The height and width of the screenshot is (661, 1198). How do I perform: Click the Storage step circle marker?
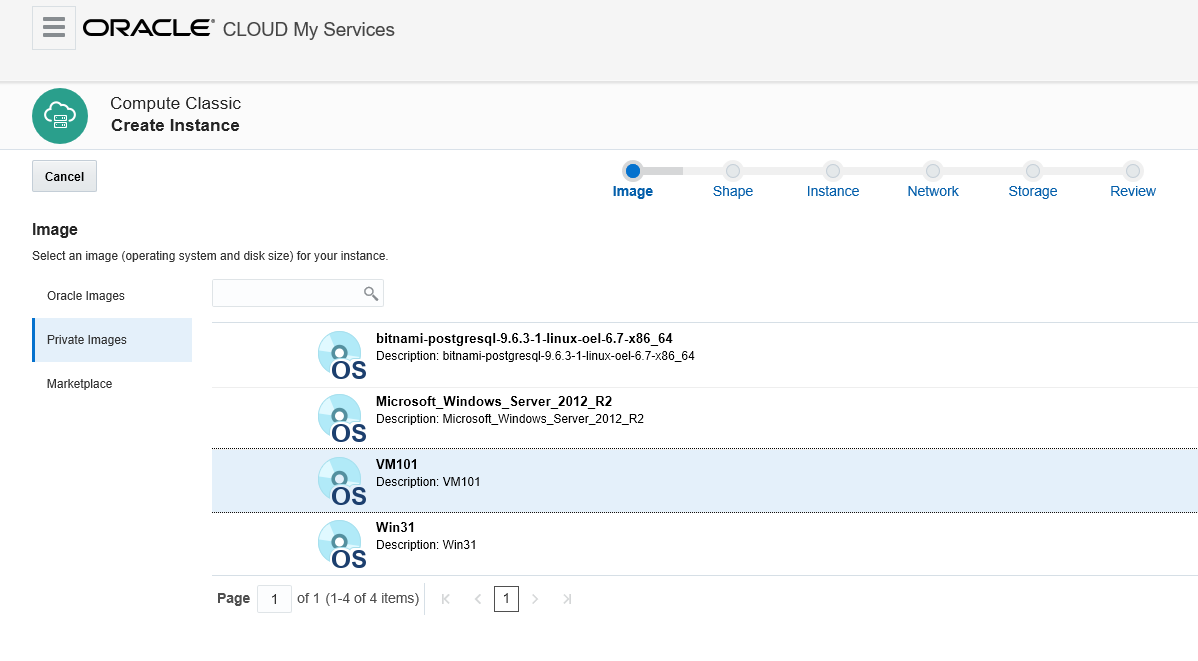coord(1033,170)
